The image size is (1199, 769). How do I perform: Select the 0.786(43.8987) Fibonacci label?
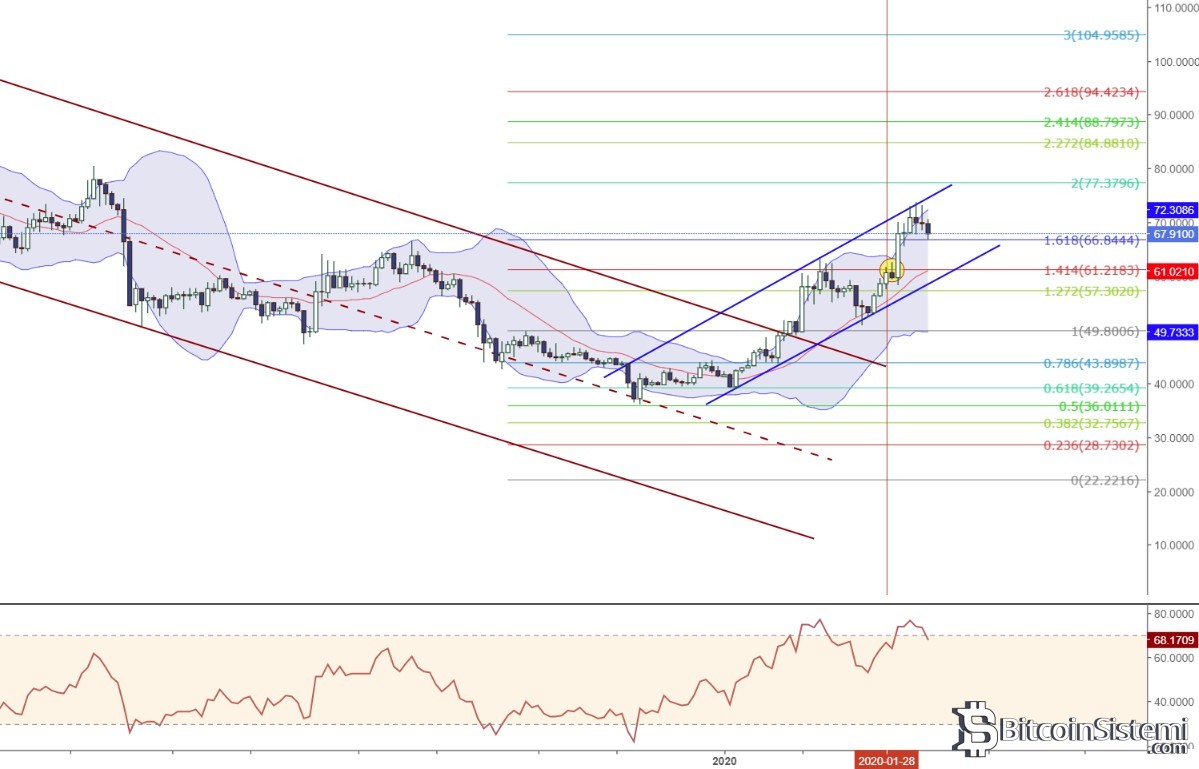click(x=1092, y=363)
